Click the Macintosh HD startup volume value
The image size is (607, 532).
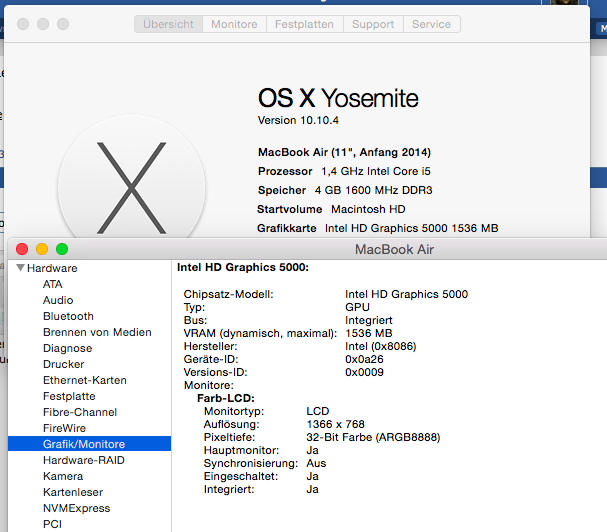[368, 209]
